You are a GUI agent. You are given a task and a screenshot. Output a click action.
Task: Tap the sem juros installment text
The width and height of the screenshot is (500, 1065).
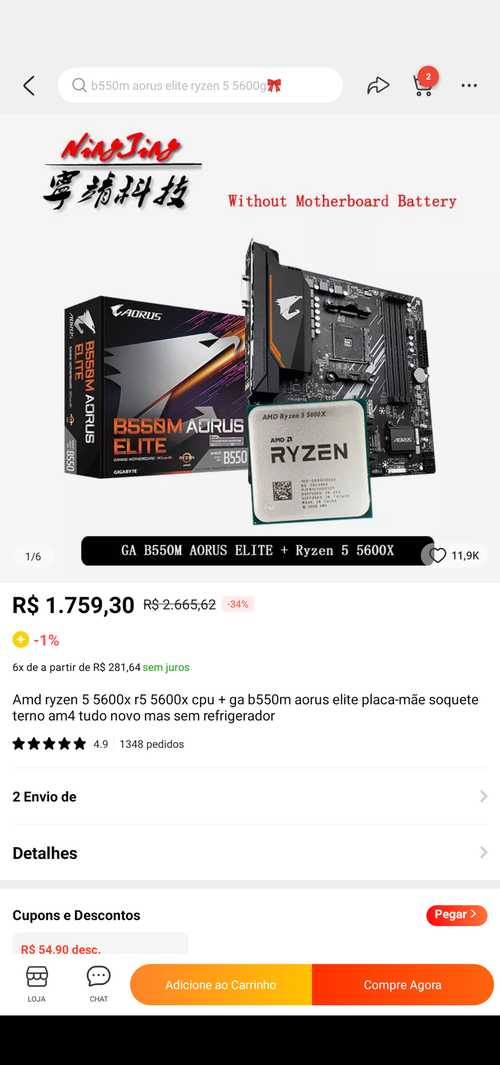click(x=166, y=668)
